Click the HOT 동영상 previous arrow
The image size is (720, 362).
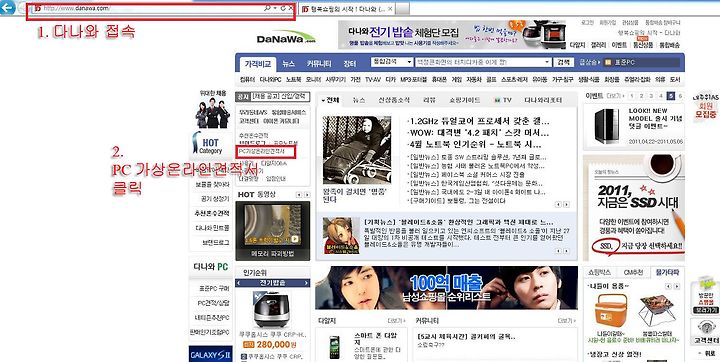pos(299,195)
